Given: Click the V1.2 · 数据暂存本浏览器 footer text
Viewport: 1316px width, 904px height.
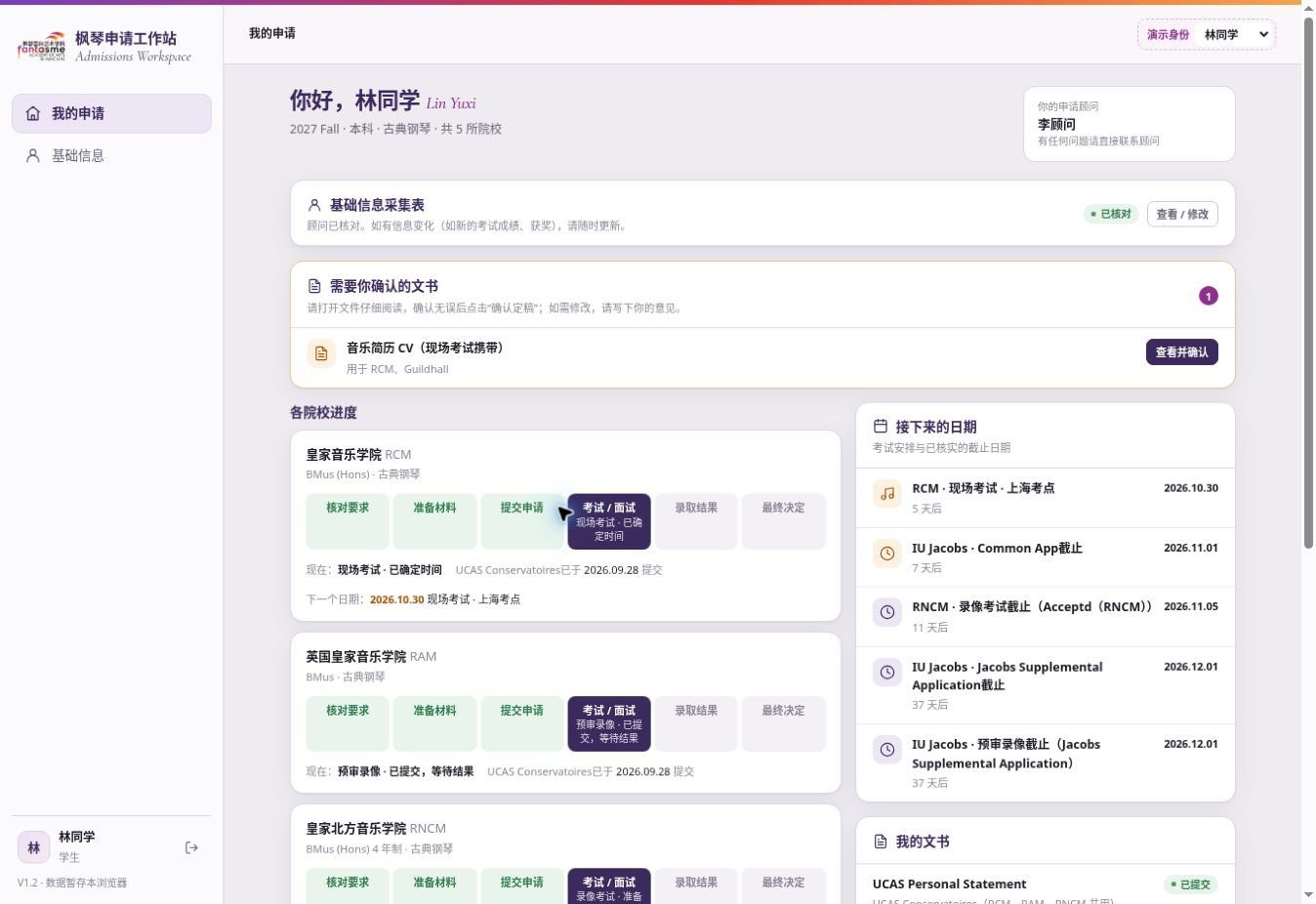Looking at the screenshot, I should click(x=72, y=883).
